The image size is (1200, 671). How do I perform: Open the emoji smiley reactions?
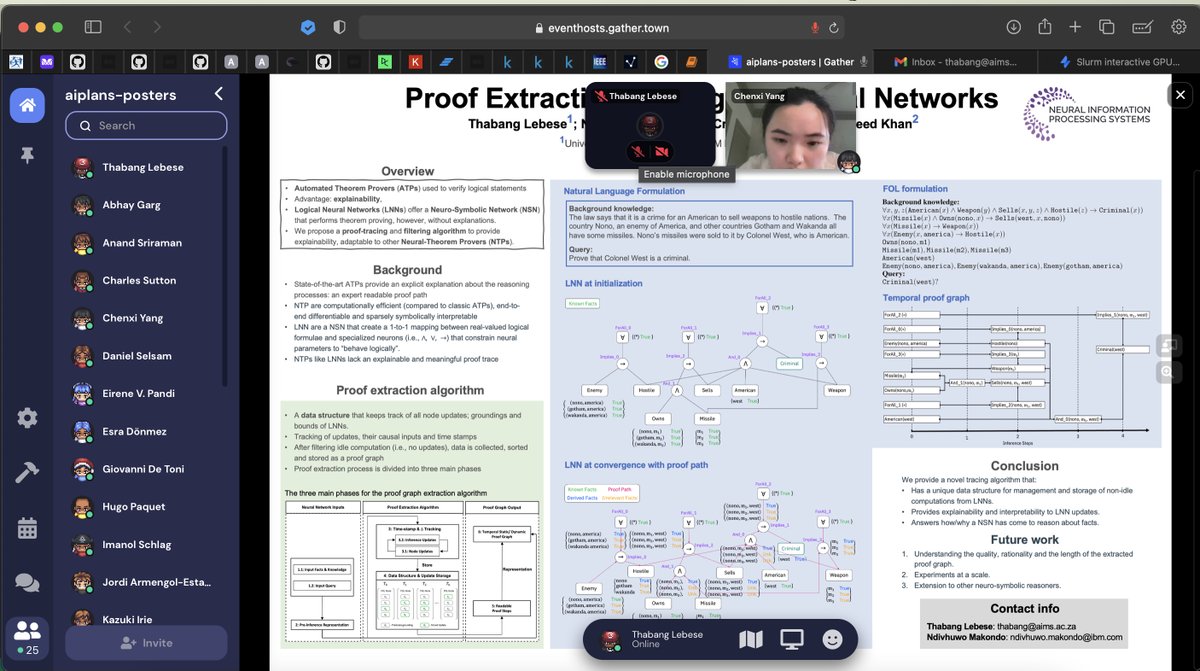(832, 638)
